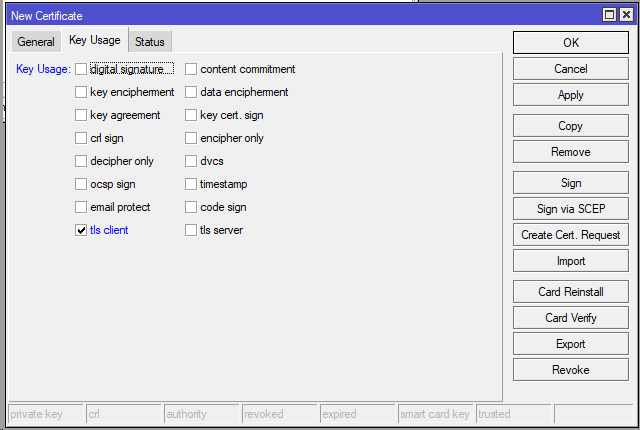Click the Export button

tap(571, 344)
